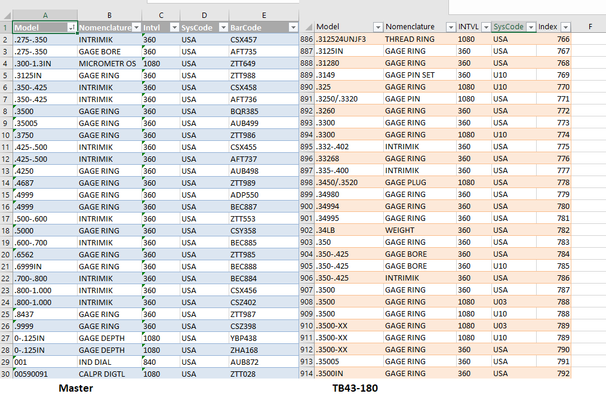Select barcode cell CSY358
Image resolution: width=606 pixels, height=400 pixels.
coord(264,231)
